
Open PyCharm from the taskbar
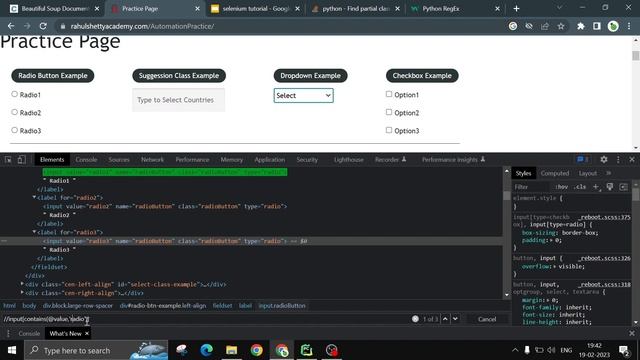(307, 350)
